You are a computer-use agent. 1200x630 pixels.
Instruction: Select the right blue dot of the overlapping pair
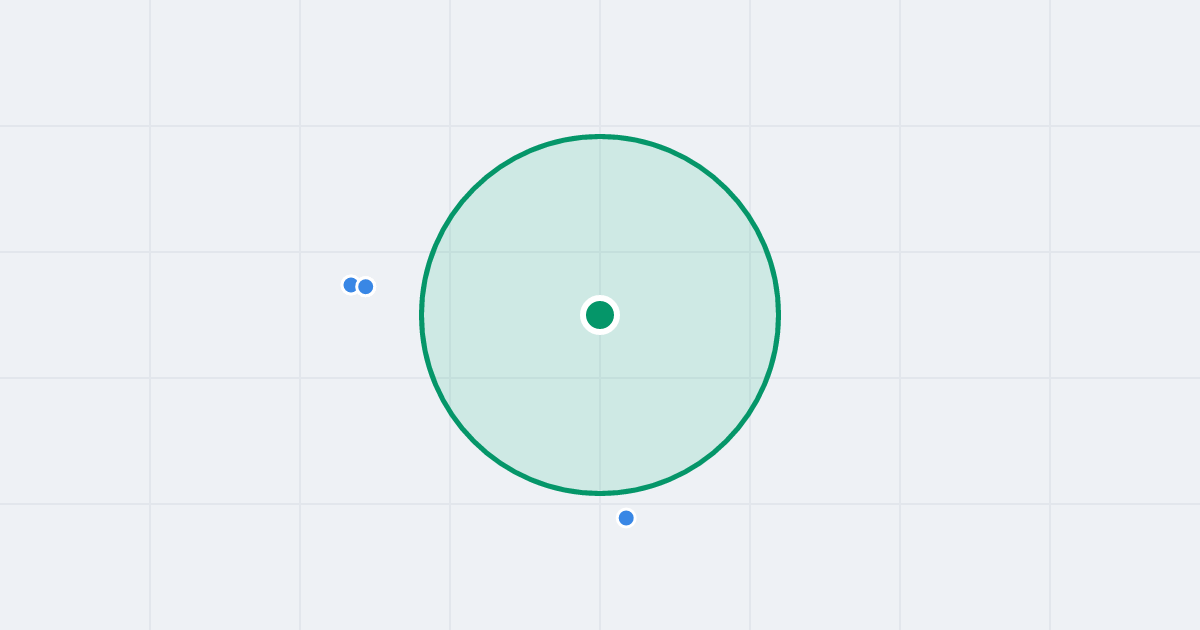pos(366,287)
